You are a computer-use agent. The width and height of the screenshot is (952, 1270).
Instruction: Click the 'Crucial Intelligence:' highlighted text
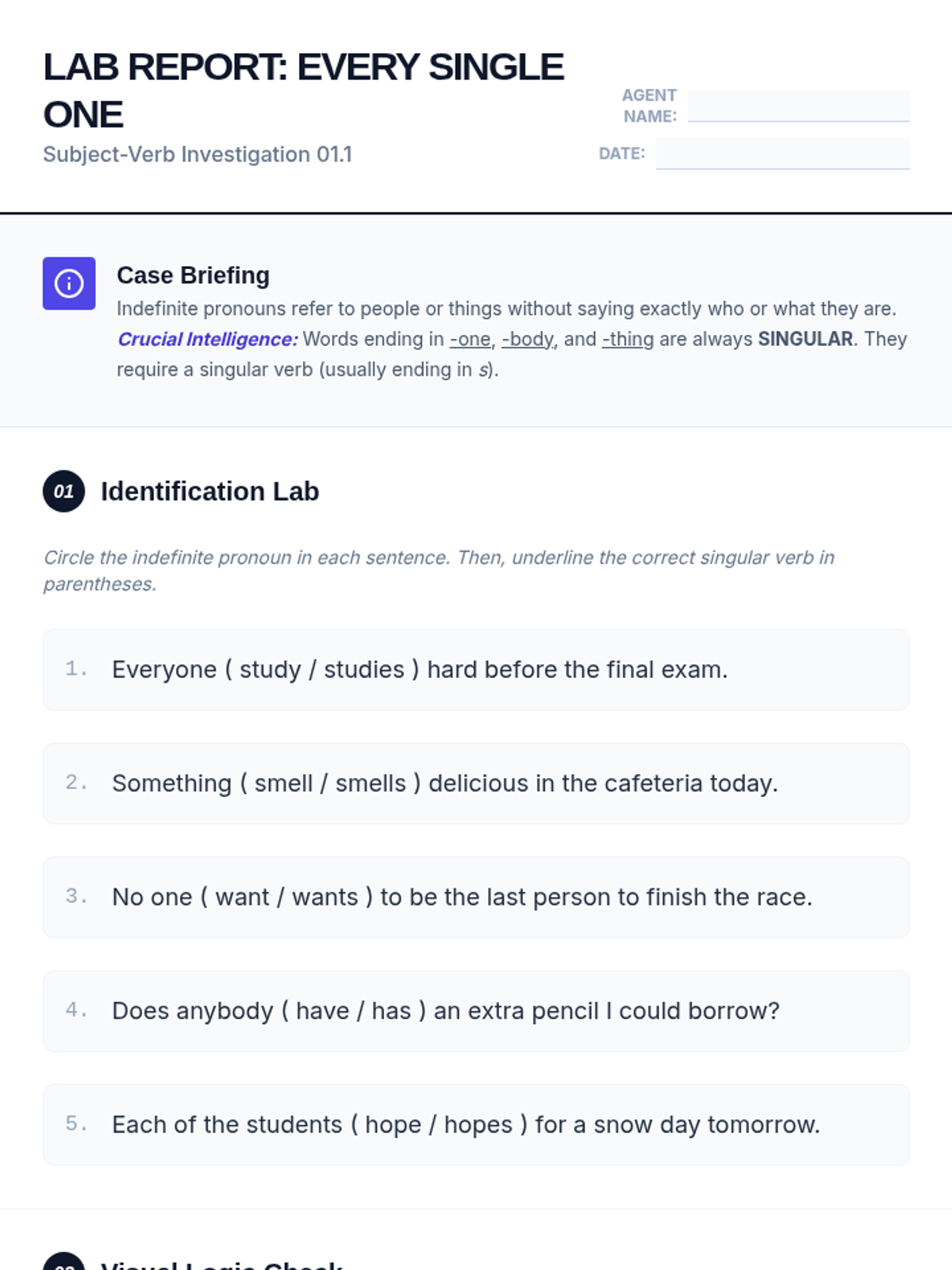[x=208, y=340]
